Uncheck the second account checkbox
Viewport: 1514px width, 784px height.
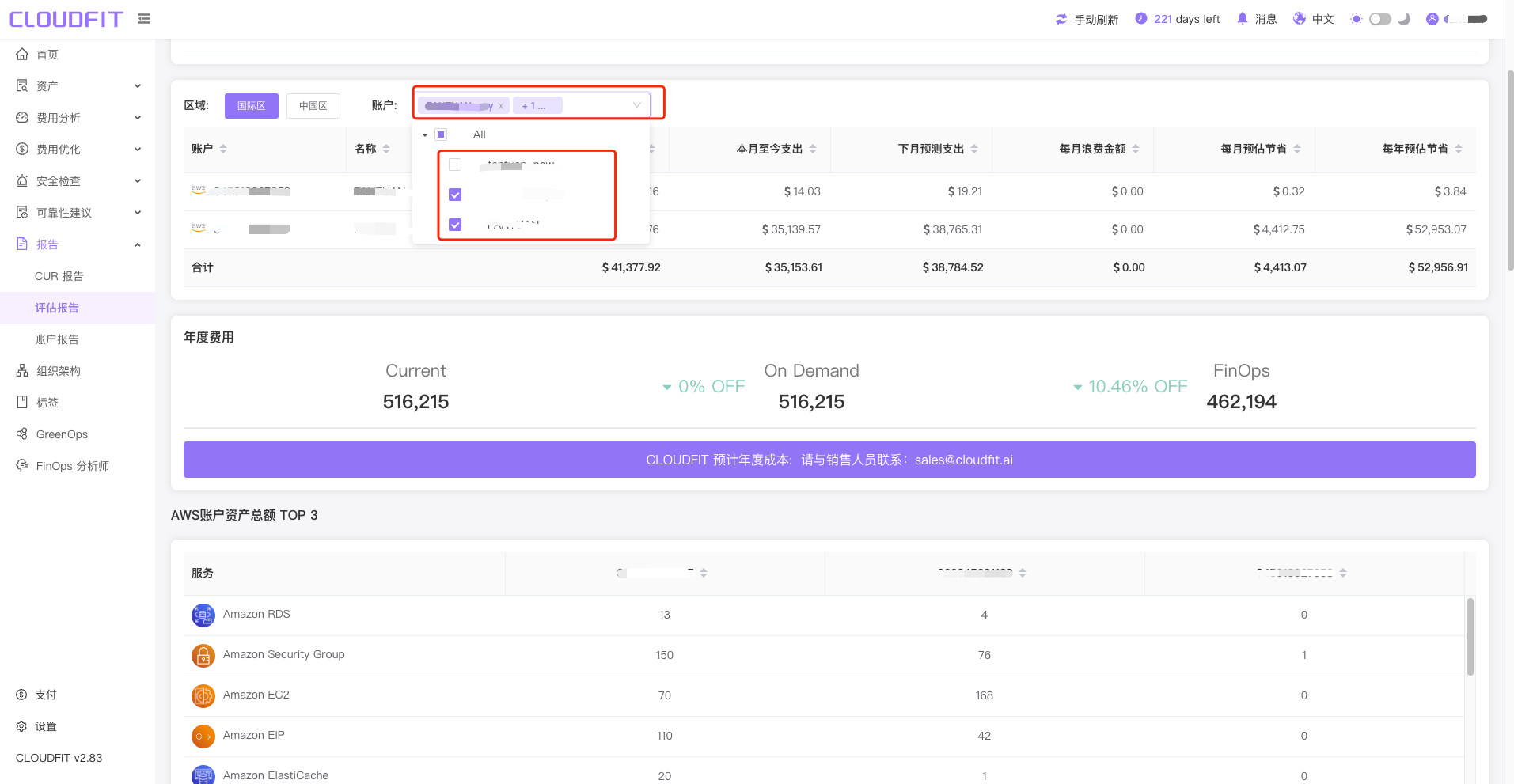[x=455, y=195]
